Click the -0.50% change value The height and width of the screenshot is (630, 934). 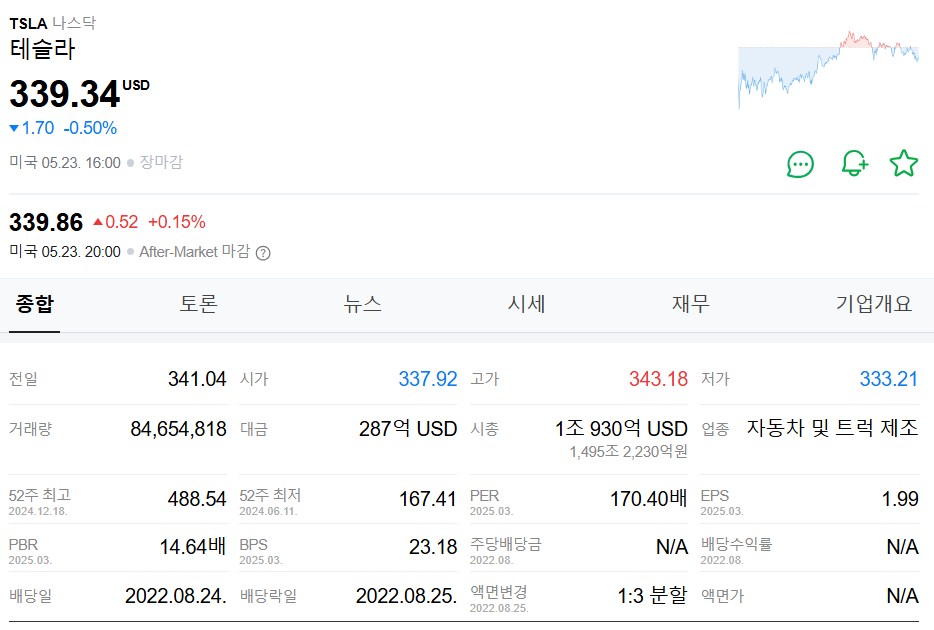pyautogui.click(x=90, y=128)
